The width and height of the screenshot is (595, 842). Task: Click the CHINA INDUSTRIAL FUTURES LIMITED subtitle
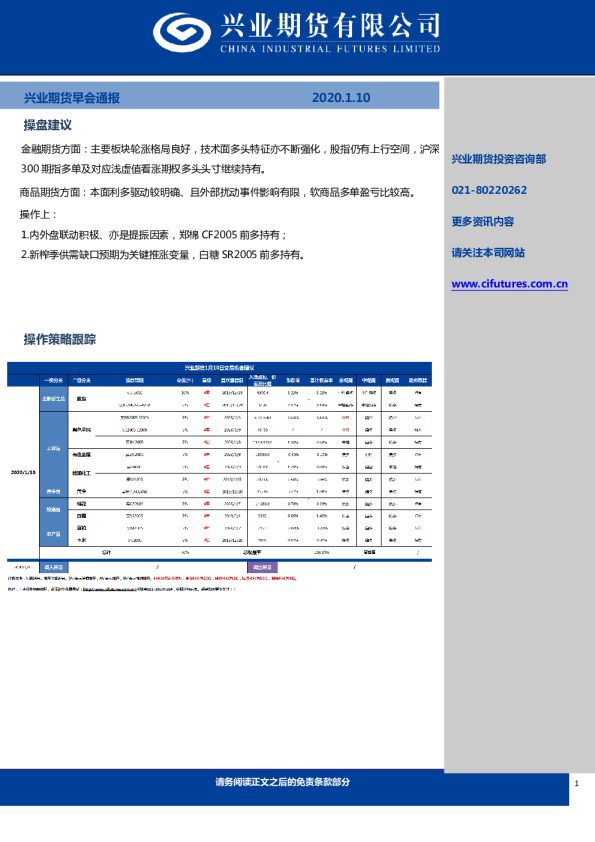click(x=330, y=49)
